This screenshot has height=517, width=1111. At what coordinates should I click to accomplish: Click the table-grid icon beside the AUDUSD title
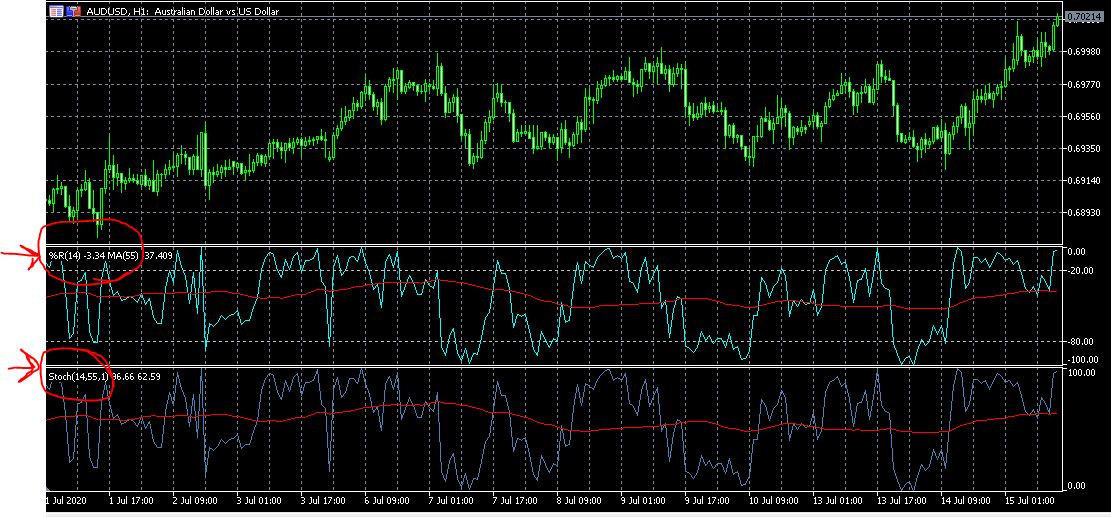pos(56,11)
